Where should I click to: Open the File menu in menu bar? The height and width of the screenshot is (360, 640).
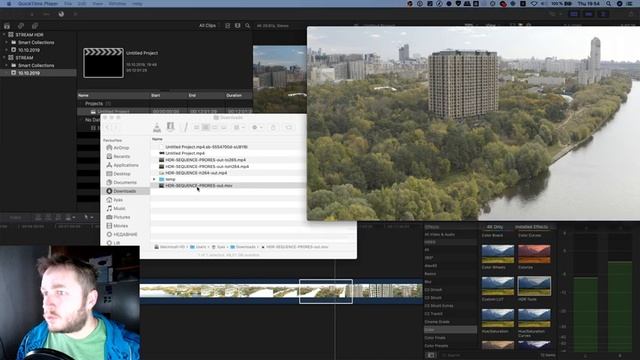(68, 4)
